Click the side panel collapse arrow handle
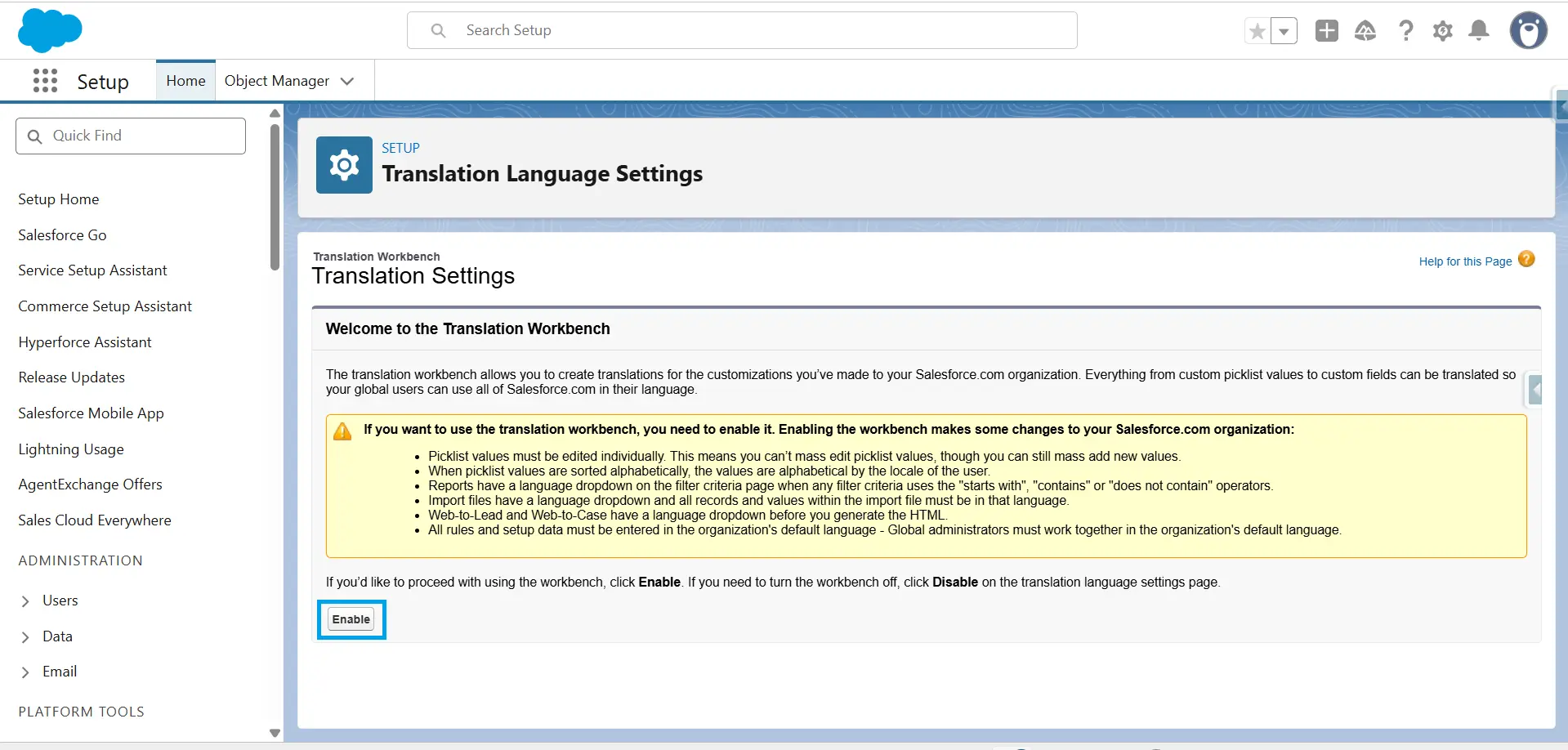The image size is (1568, 750). click(1535, 390)
